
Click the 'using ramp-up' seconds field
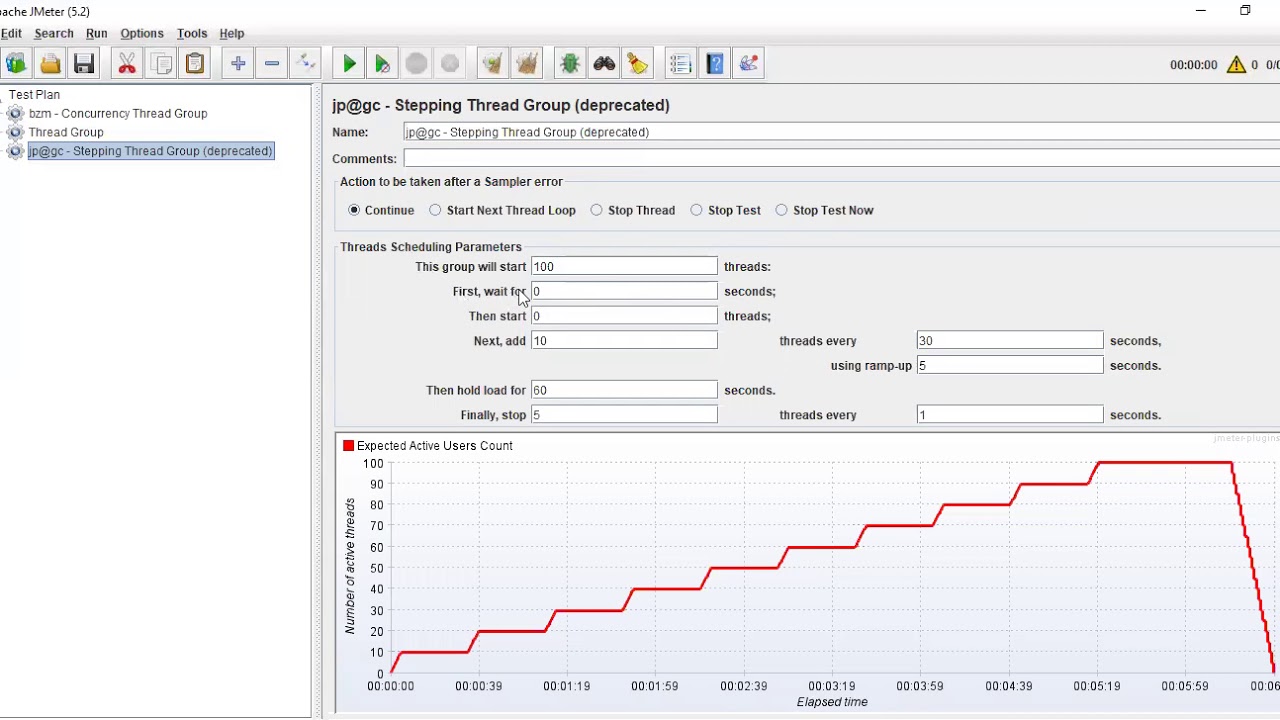(1010, 365)
